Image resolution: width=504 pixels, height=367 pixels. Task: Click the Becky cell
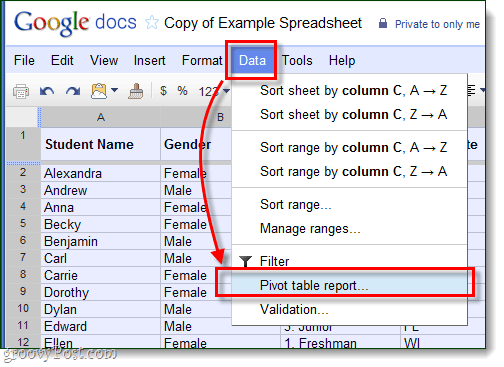tap(101, 224)
